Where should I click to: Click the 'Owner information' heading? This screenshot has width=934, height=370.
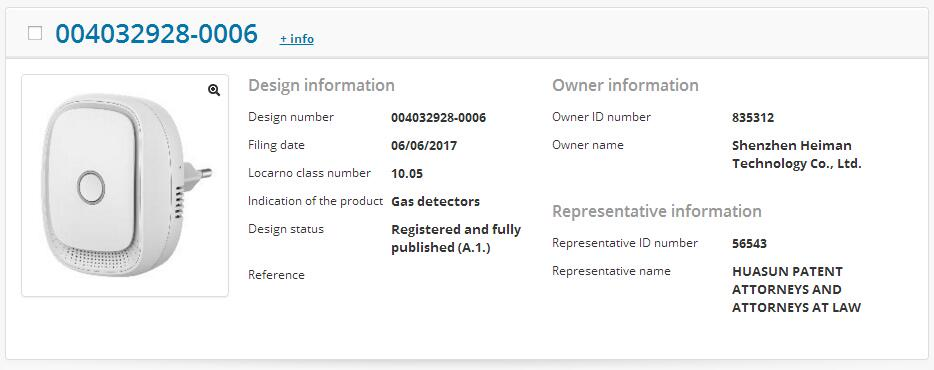tap(625, 85)
